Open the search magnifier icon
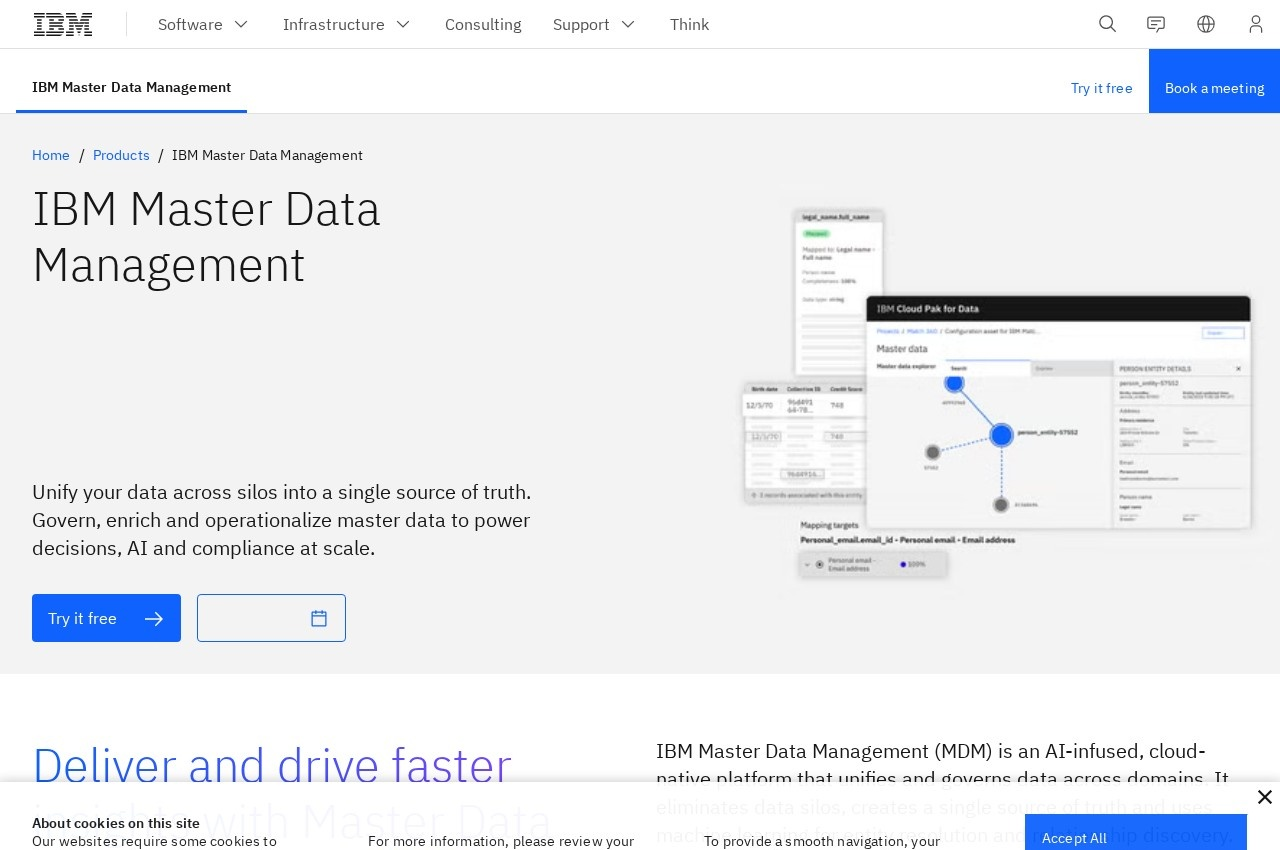Screen dimensions: 1280x850 (1107, 24)
